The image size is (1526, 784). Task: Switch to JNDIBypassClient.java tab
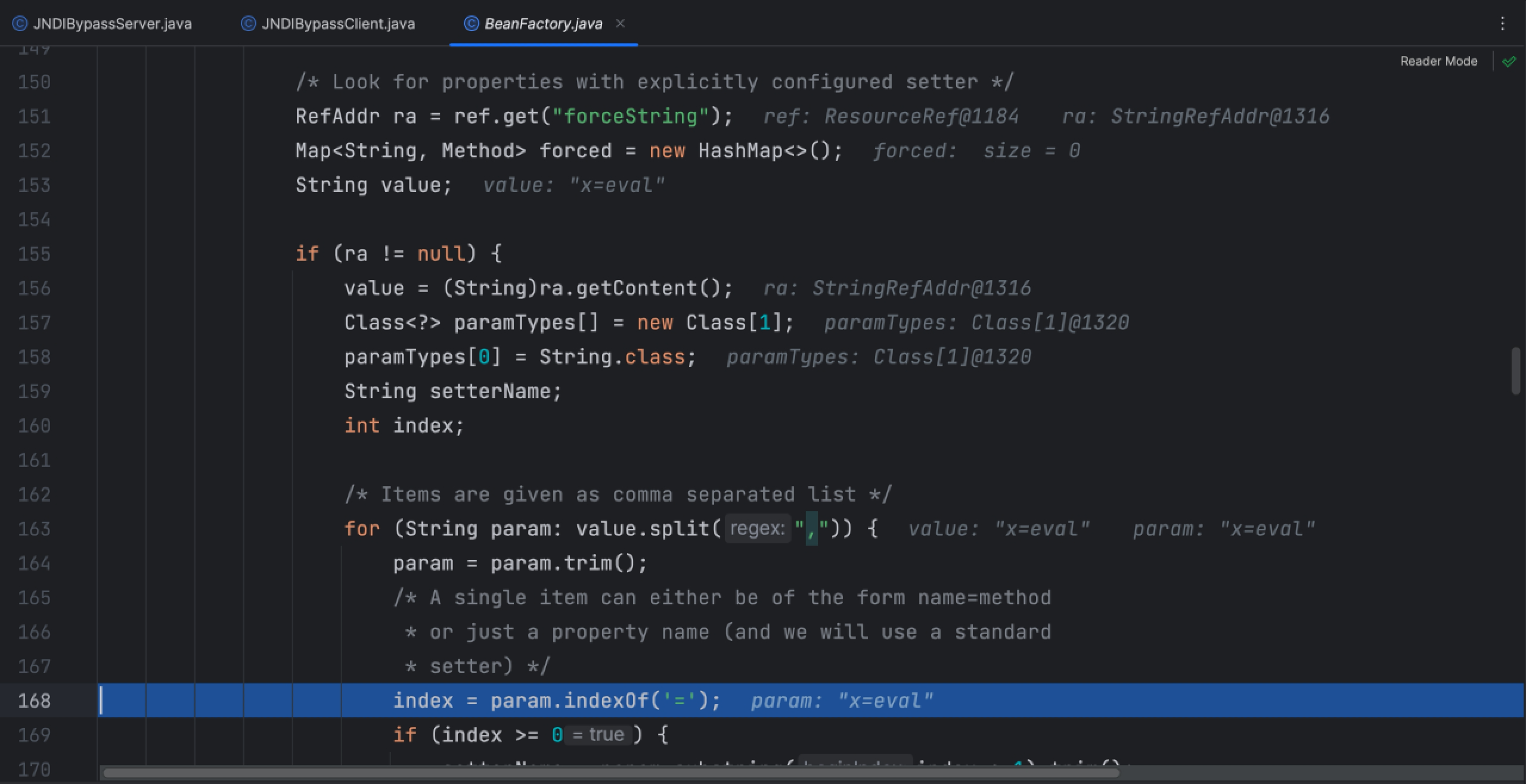pos(328,24)
